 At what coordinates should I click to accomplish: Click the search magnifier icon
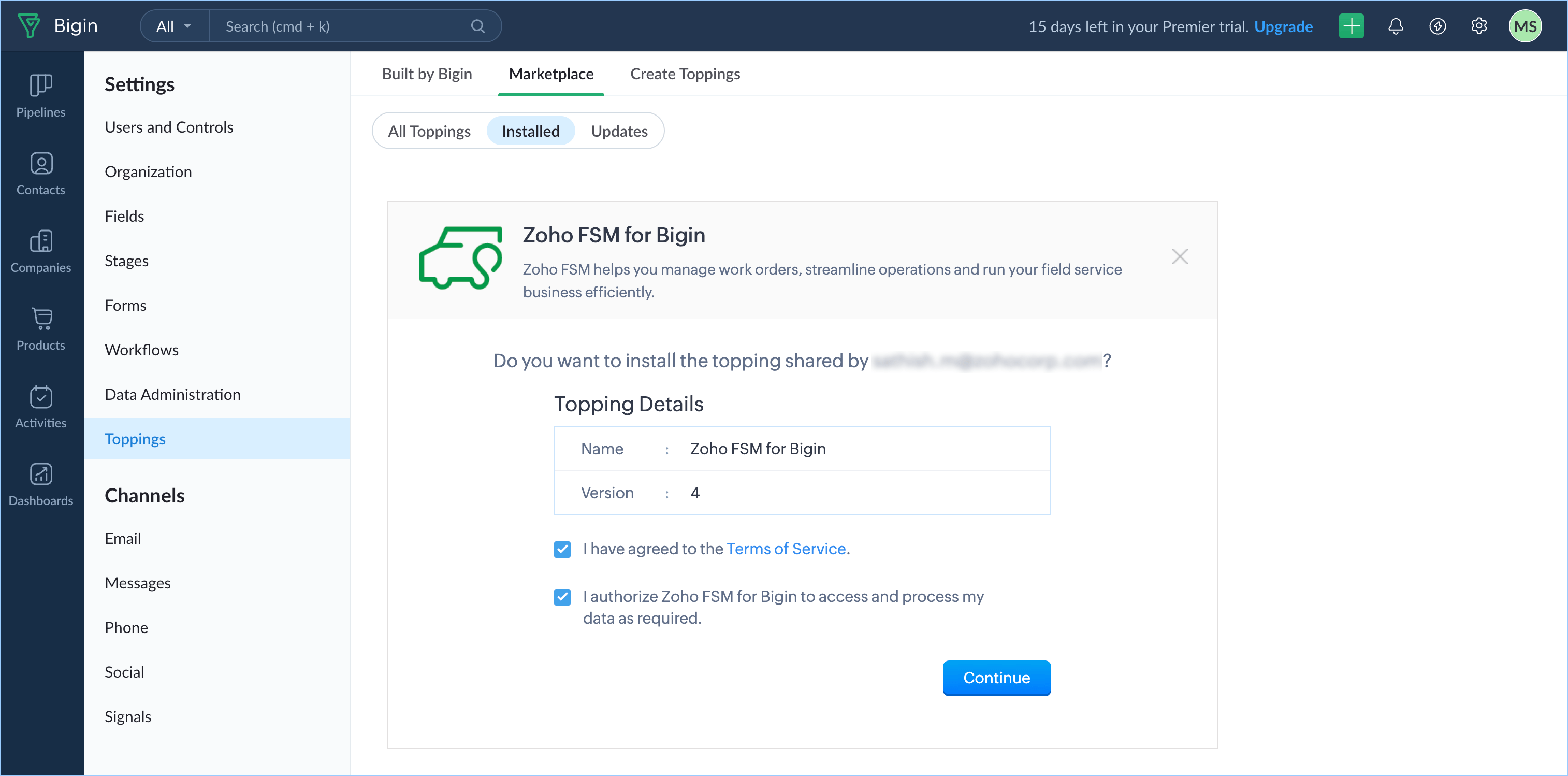point(478,26)
